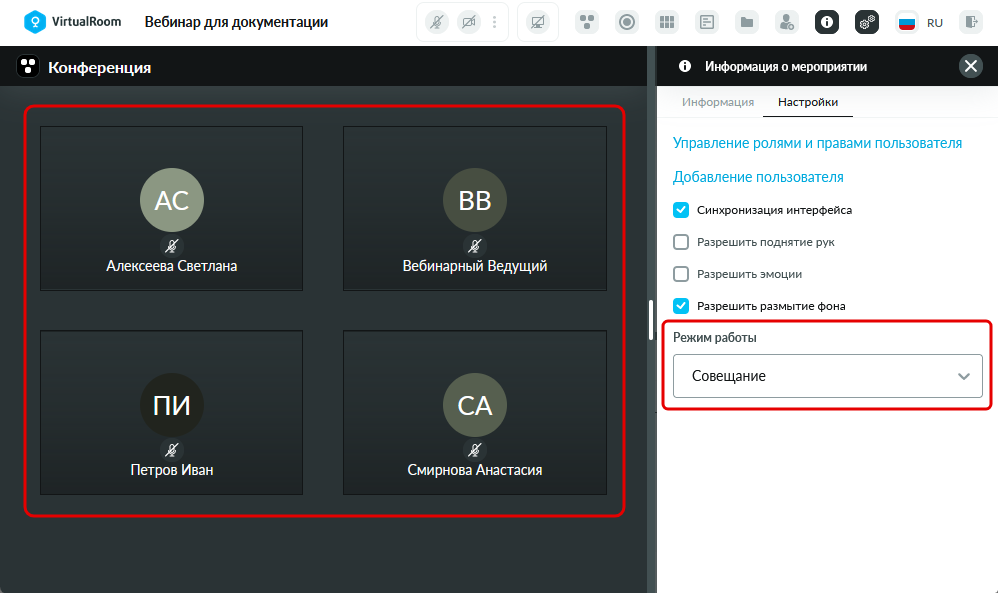
Task: Click the title Вебинар для документации
Action: pyautogui.click(x=236, y=22)
